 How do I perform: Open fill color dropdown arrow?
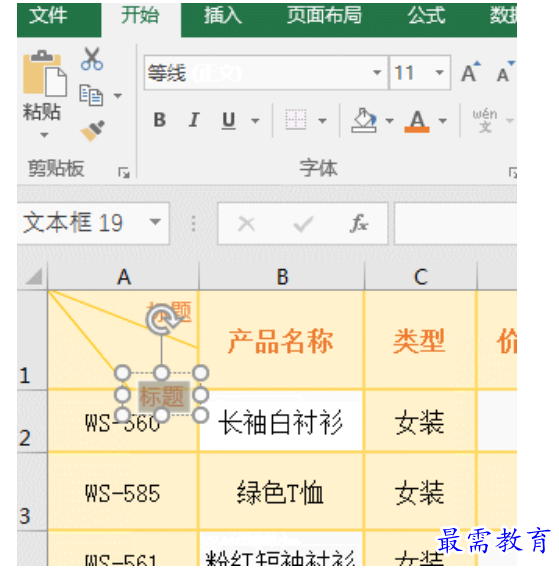389,120
